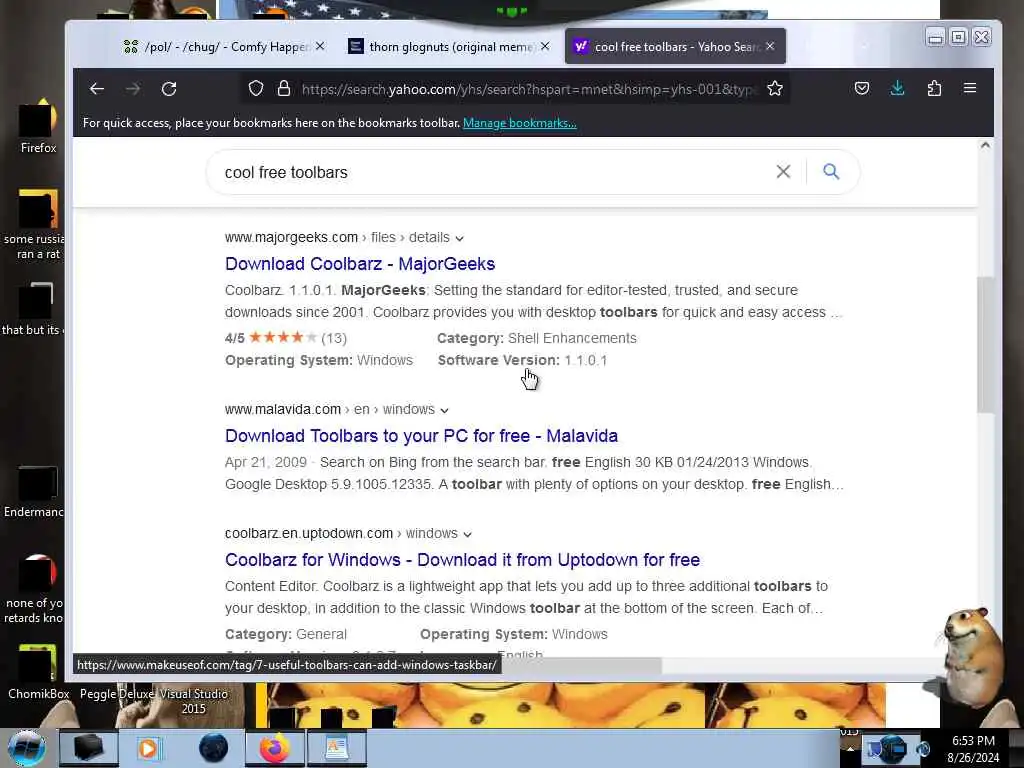Image resolution: width=1024 pixels, height=768 pixels.
Task: Click the vertical scrollbar thumb
Action: tap(985, 344)
